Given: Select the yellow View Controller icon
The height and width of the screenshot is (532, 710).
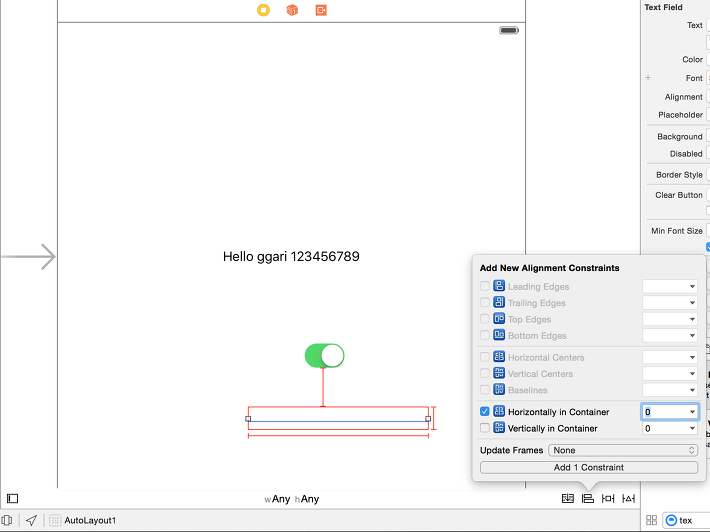Looking at the screenshot, I should pyautogui.click(x=263, y=10).
